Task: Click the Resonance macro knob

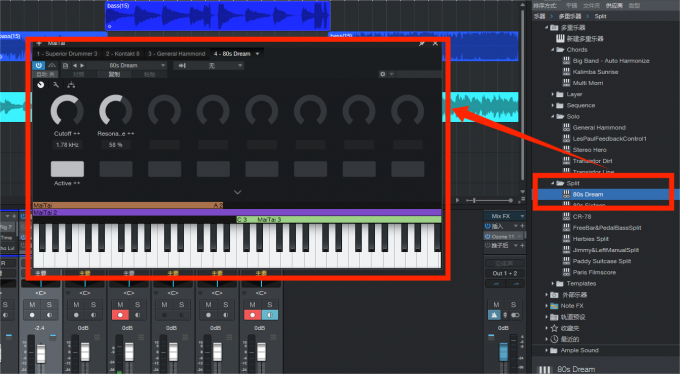Action: [x=115, y=111]
